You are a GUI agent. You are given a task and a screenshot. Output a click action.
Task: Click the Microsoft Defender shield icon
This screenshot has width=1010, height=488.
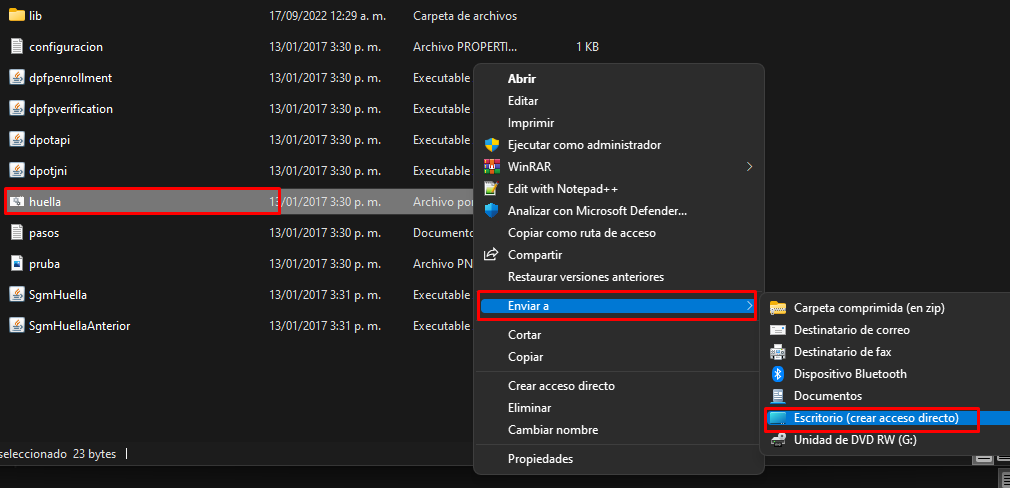click(492, 211)
